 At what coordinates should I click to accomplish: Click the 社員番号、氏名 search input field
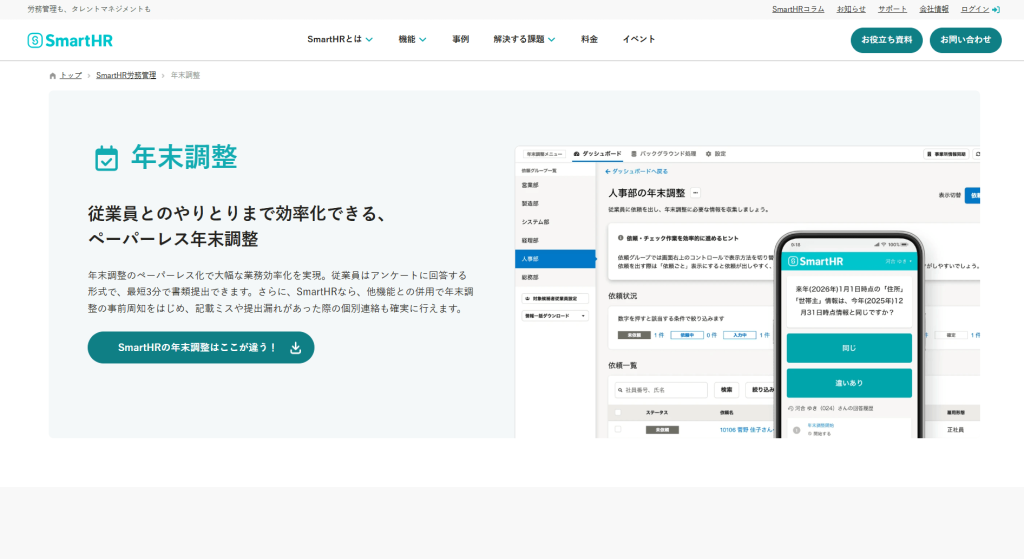[x=661, y=391]
